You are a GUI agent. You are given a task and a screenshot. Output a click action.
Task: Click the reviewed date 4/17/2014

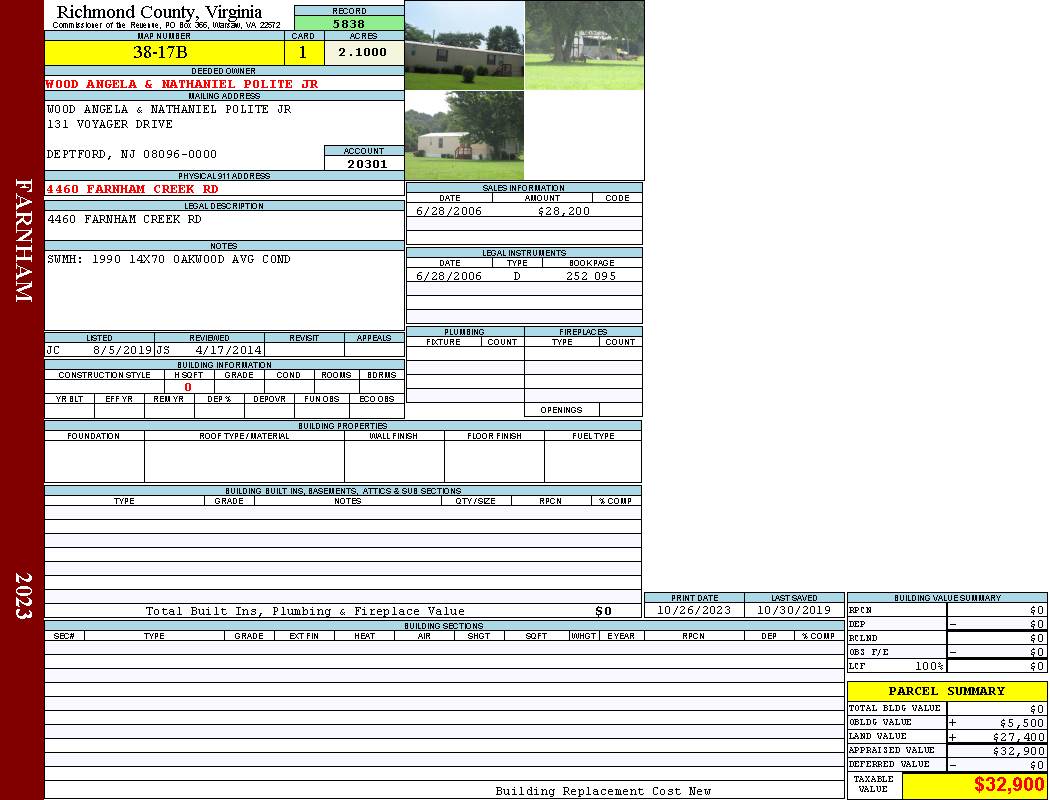tap(228, 351)
